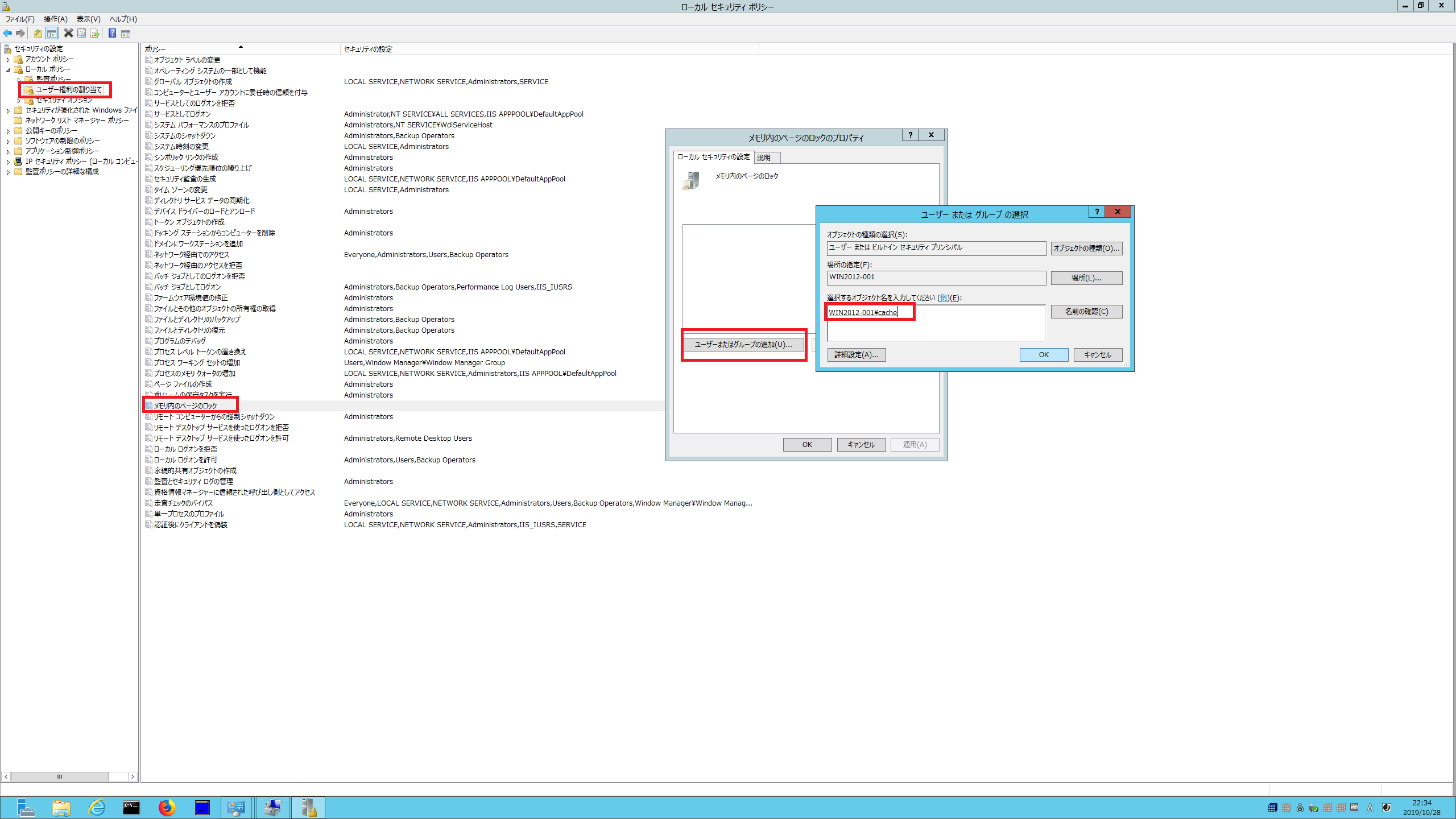Click the 場所(L)... button
Image resolution: width=1456 pixels, height=819 pixels.
coord(1086,278)
